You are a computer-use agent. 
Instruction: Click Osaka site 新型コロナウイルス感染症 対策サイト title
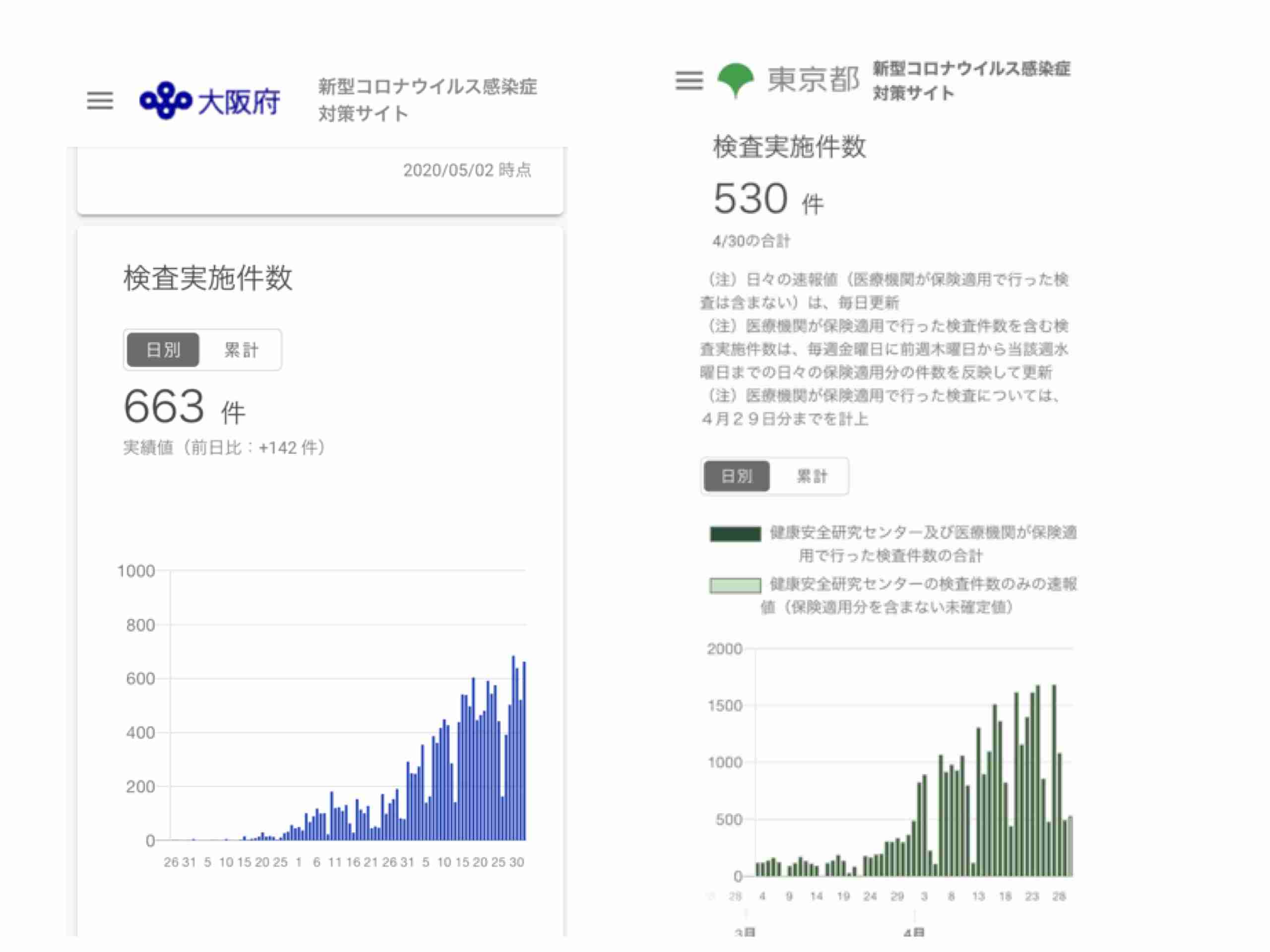pyautogui.click(x=428, y=100)
